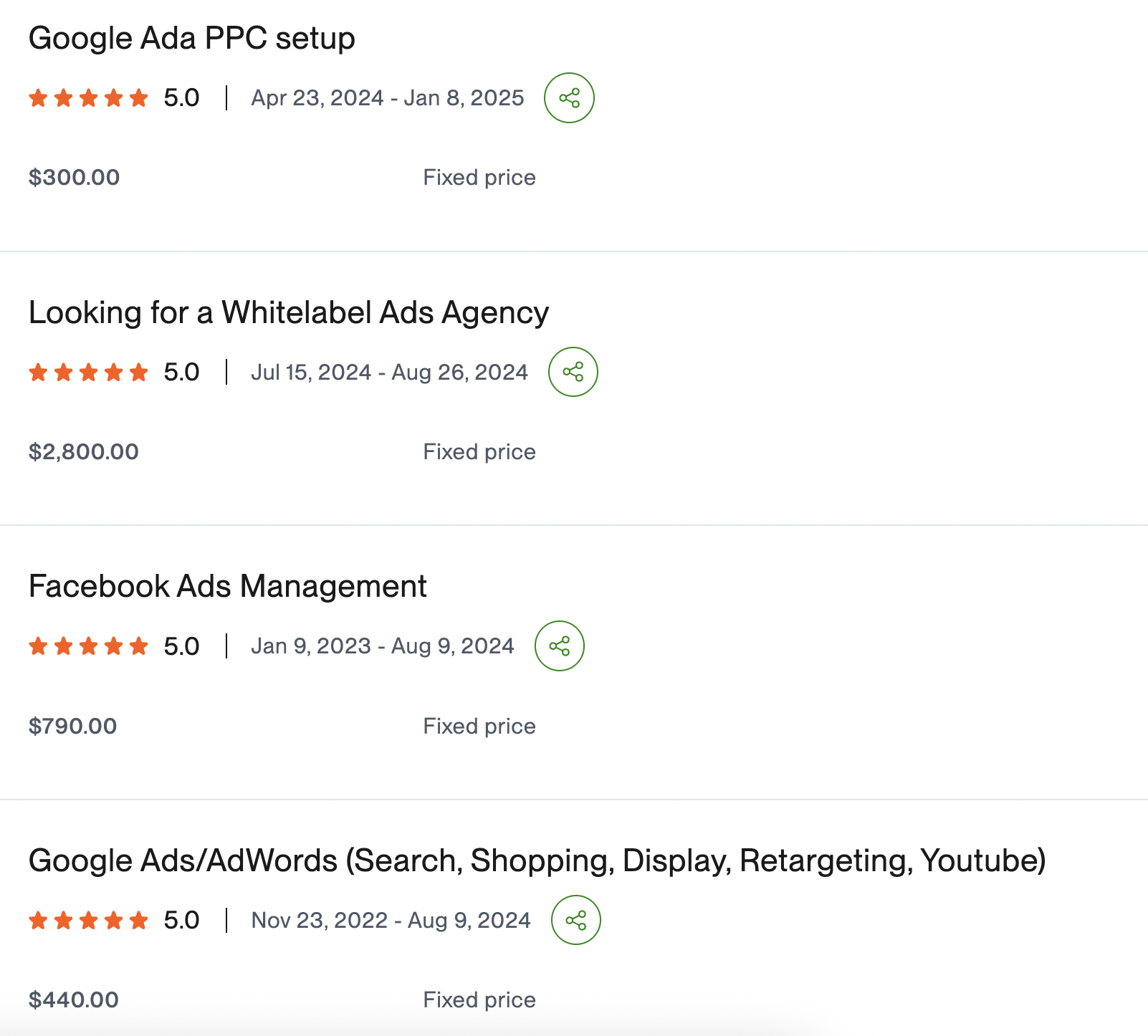This screenshot has width=1148, height=1036.
Task: Share the Whitelabel Ads Agency job
Action: (573, 372)
